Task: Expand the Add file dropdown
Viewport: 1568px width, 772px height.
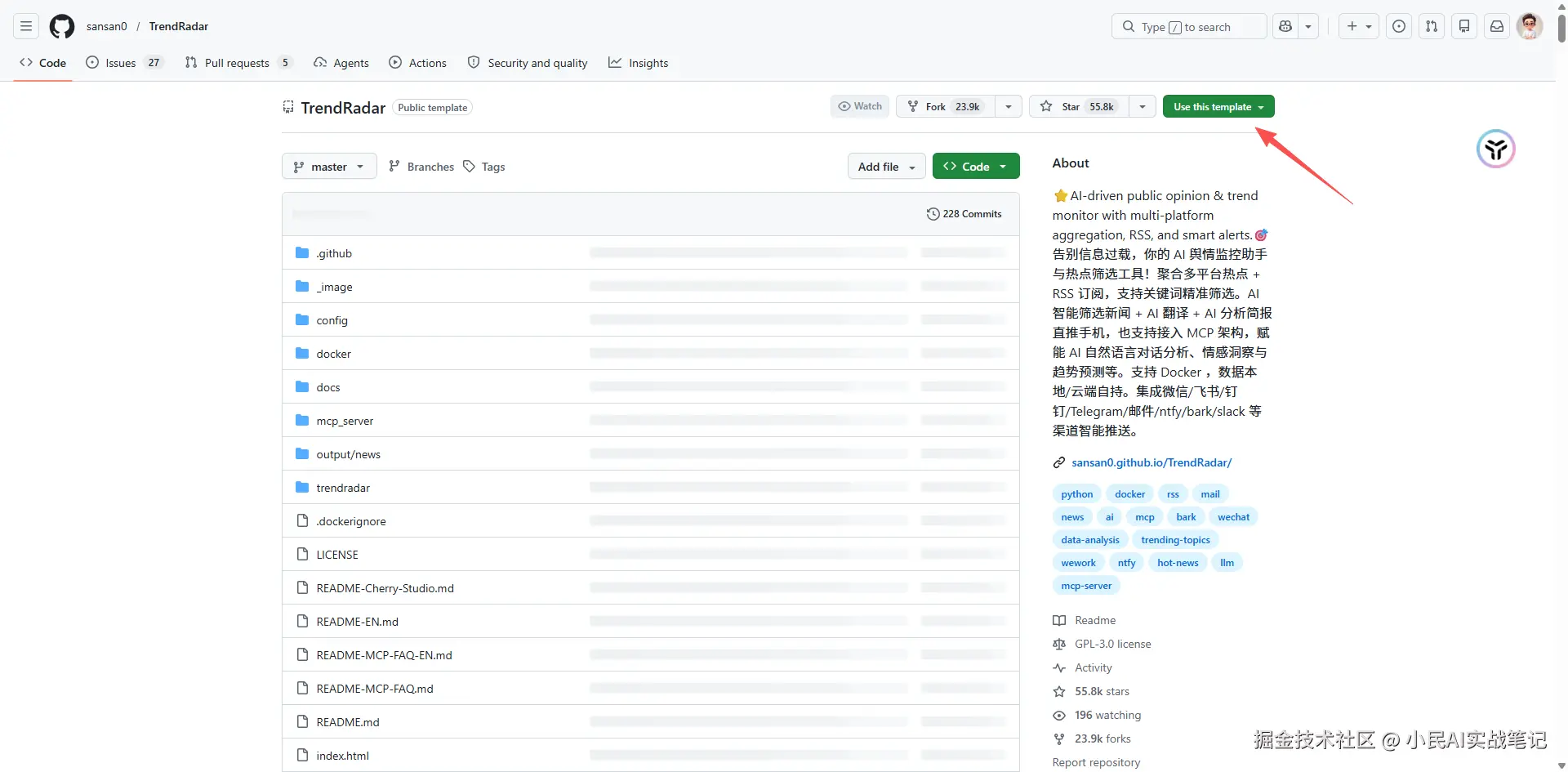Action: click(x=886, y=167)
